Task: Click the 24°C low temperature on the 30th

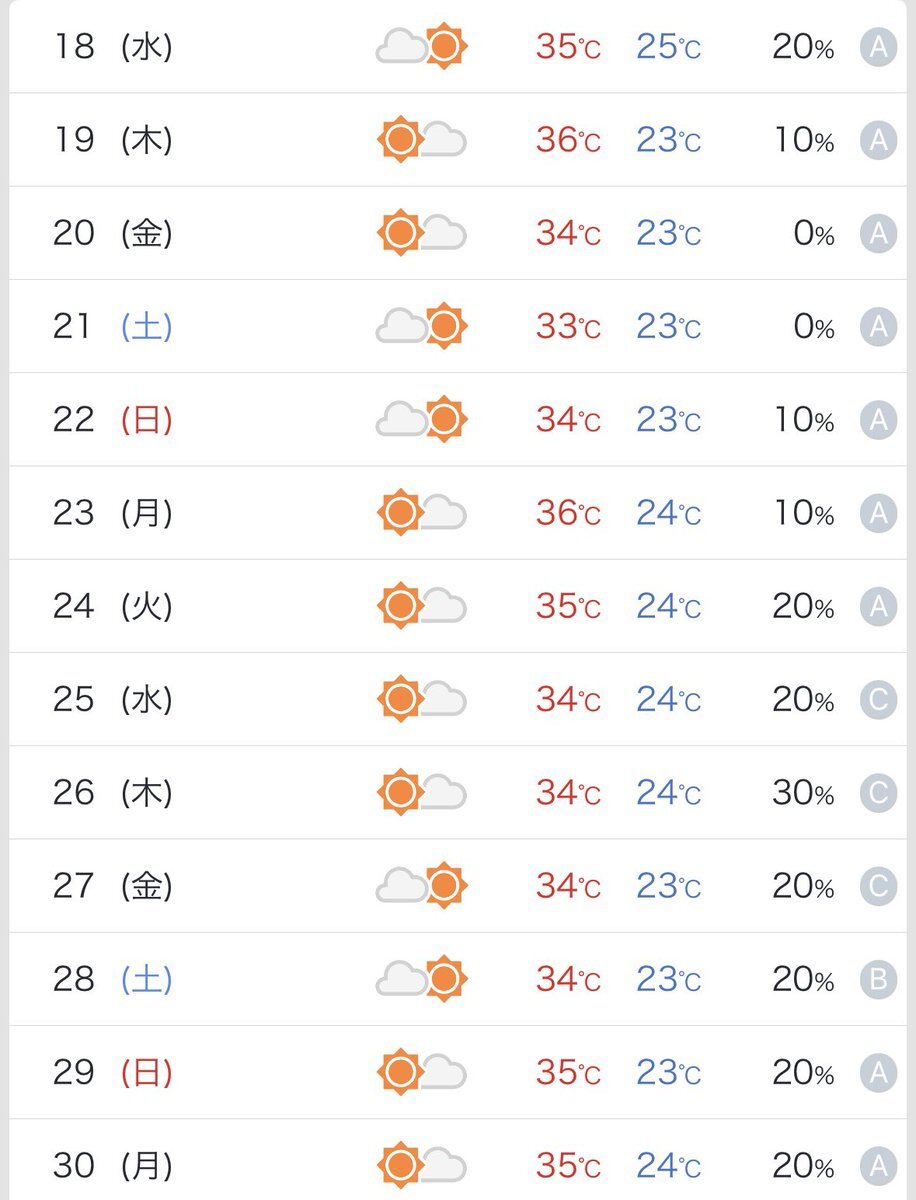Action: [669, 1166]
